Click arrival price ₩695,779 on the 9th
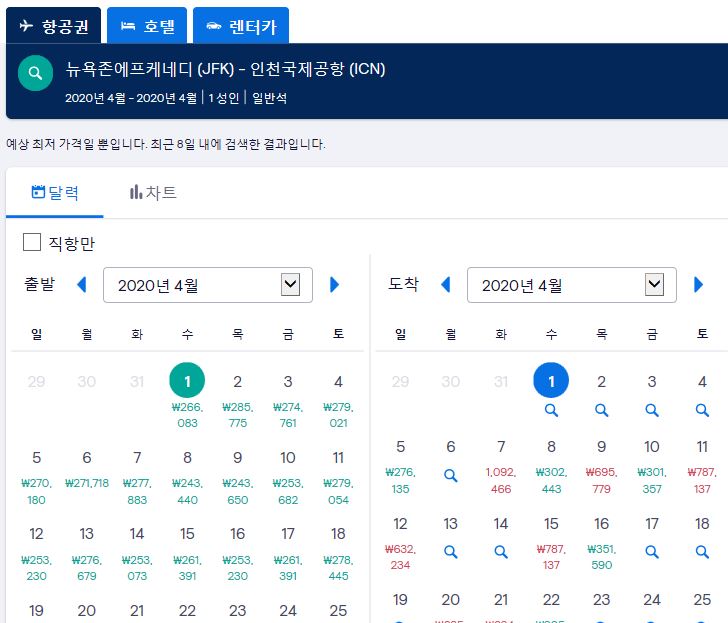728x623 pixels. (x=602, y=480)
